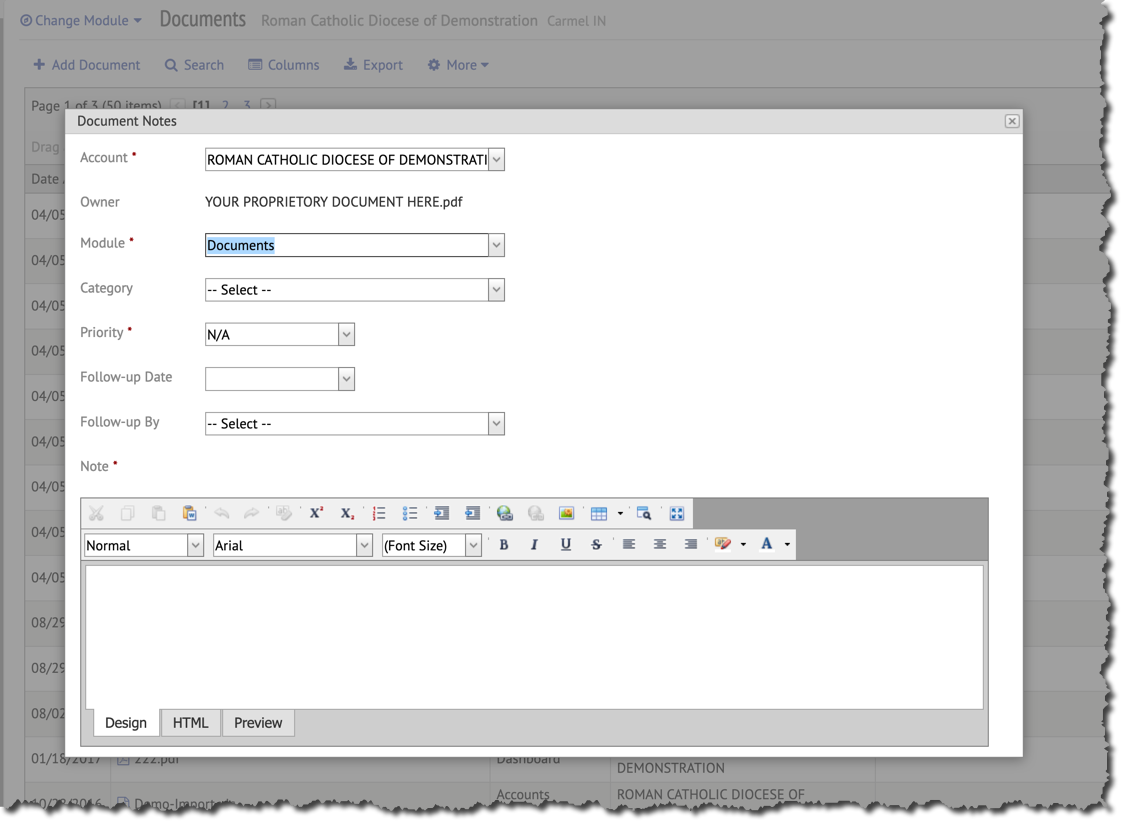Expand the Priority dropdown showing N/A

click(279, 335)
